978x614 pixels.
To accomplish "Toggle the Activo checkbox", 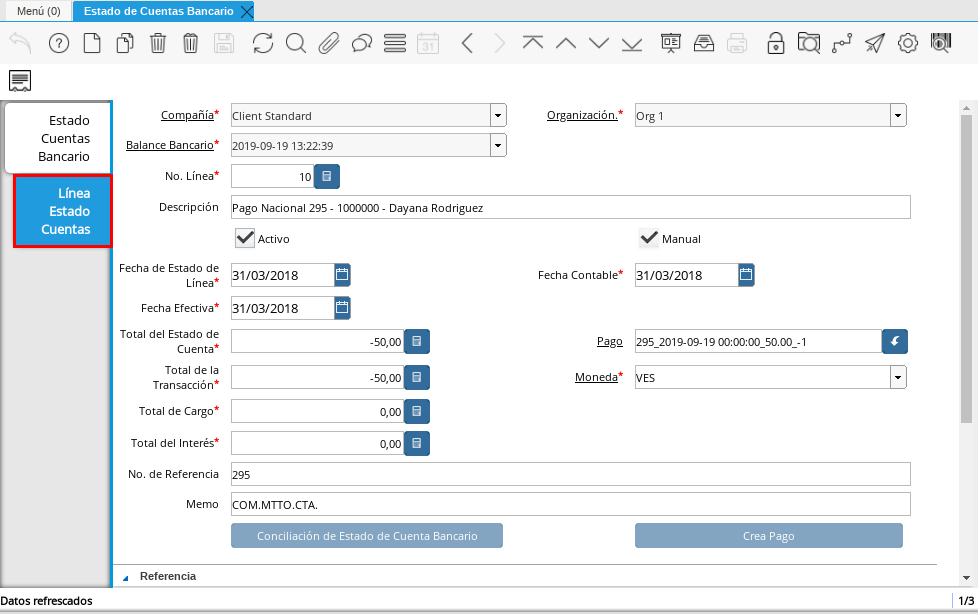I will coord(245,239).
